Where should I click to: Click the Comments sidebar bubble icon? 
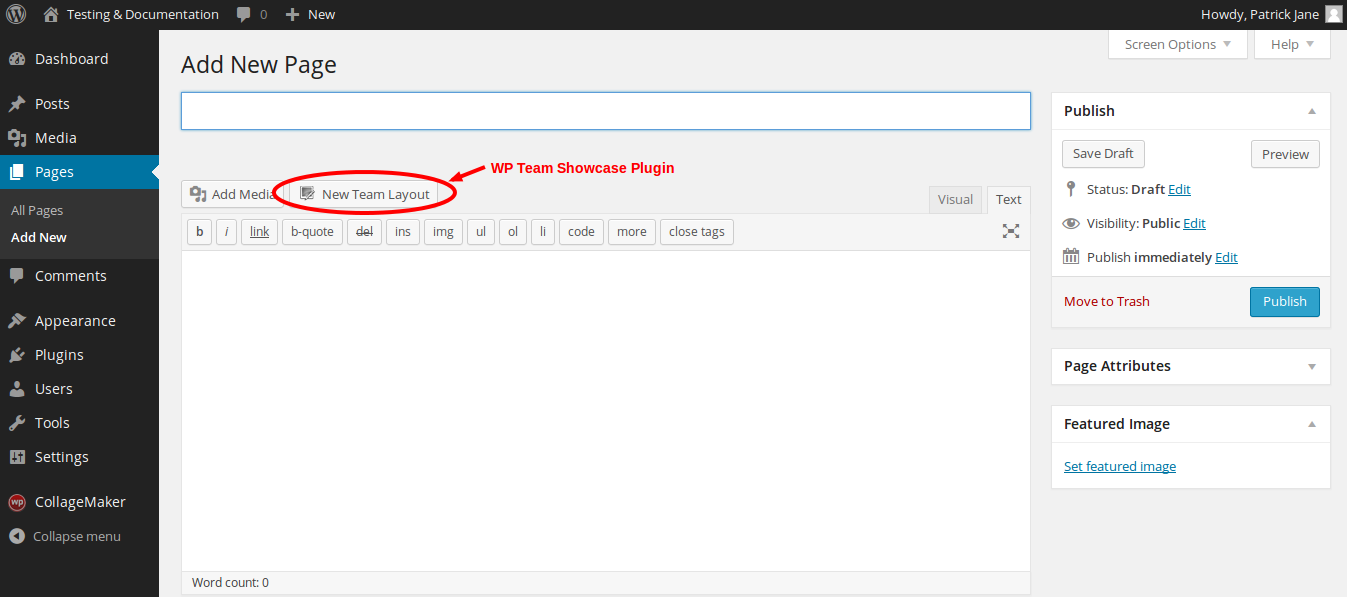(x=17, y=276)
